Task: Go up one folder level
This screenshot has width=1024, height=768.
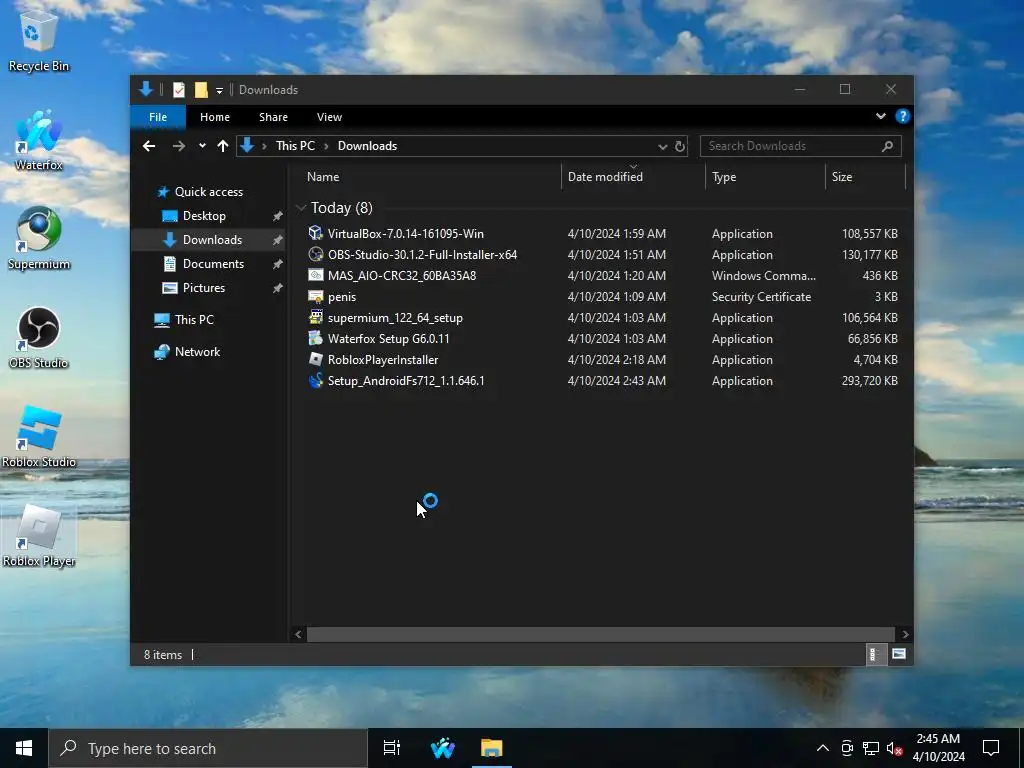Action: [223, 146]
